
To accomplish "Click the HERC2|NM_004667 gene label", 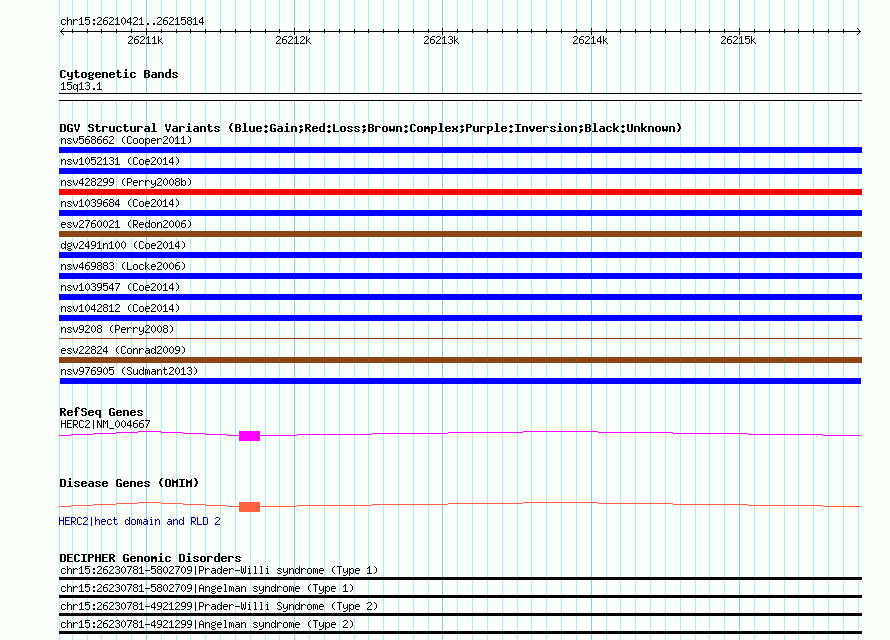I will tap(105, 424).
